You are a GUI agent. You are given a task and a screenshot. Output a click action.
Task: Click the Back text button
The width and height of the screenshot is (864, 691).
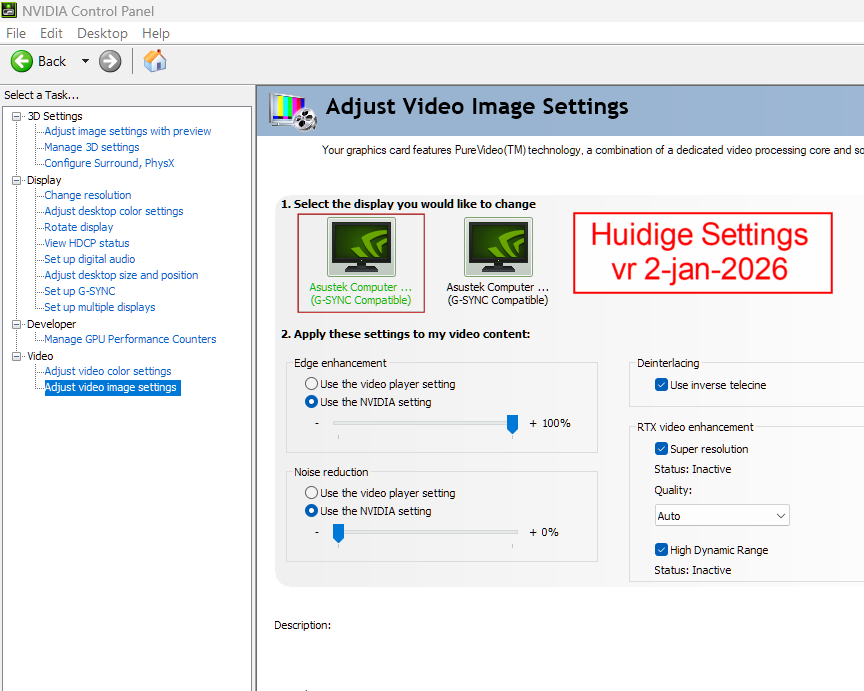tap(52, 61)
